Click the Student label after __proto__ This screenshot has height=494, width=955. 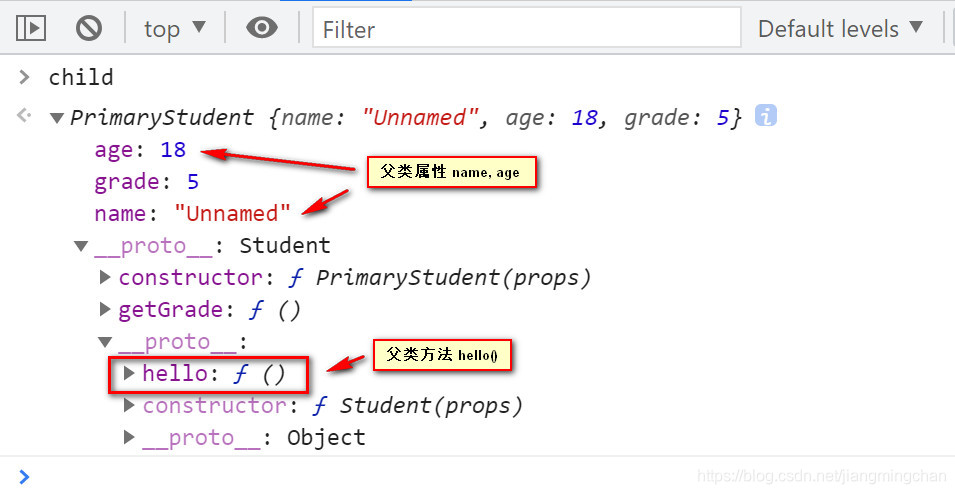click(284, 245)
